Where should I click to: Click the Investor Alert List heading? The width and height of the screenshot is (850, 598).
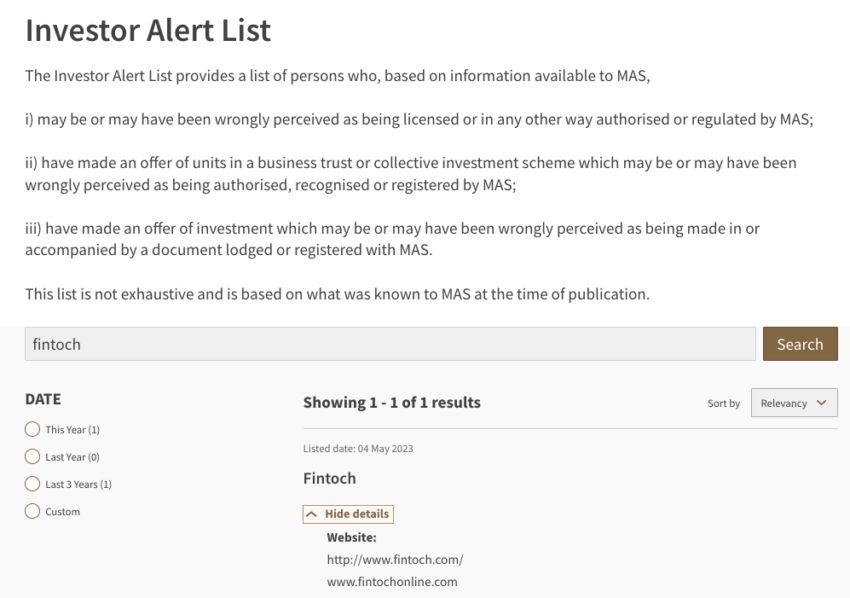coord(148,30)
